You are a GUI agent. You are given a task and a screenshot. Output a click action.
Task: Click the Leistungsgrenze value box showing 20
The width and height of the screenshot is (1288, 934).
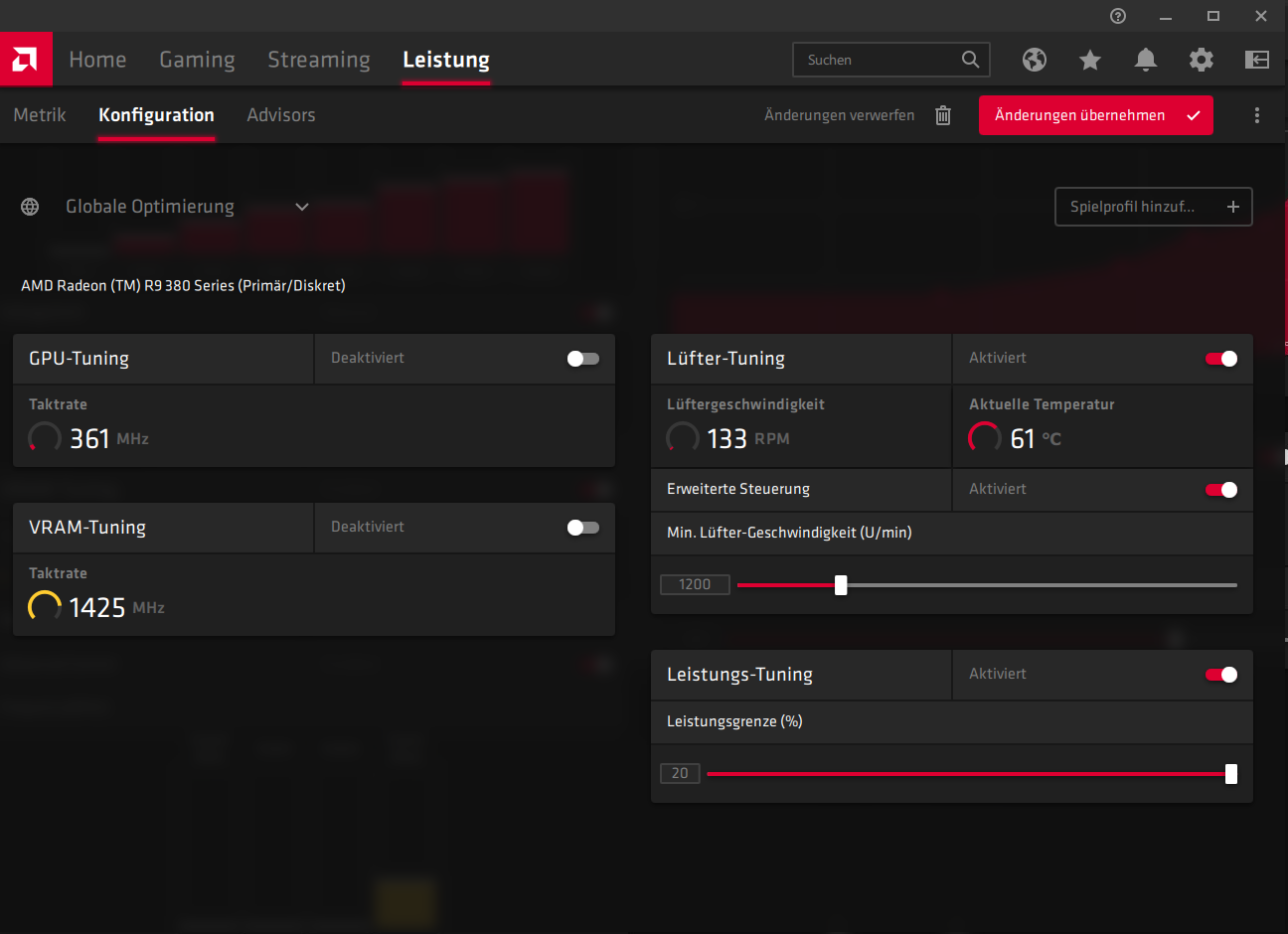[x=680, y=774]
